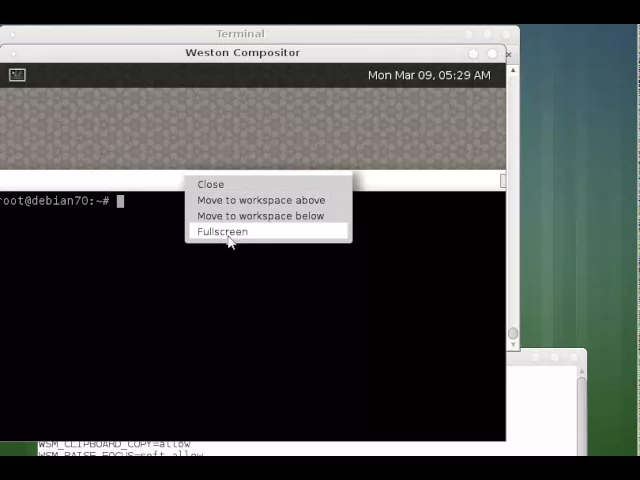Click the round Terminal scrollbar thumb

[x=513, y=333]
